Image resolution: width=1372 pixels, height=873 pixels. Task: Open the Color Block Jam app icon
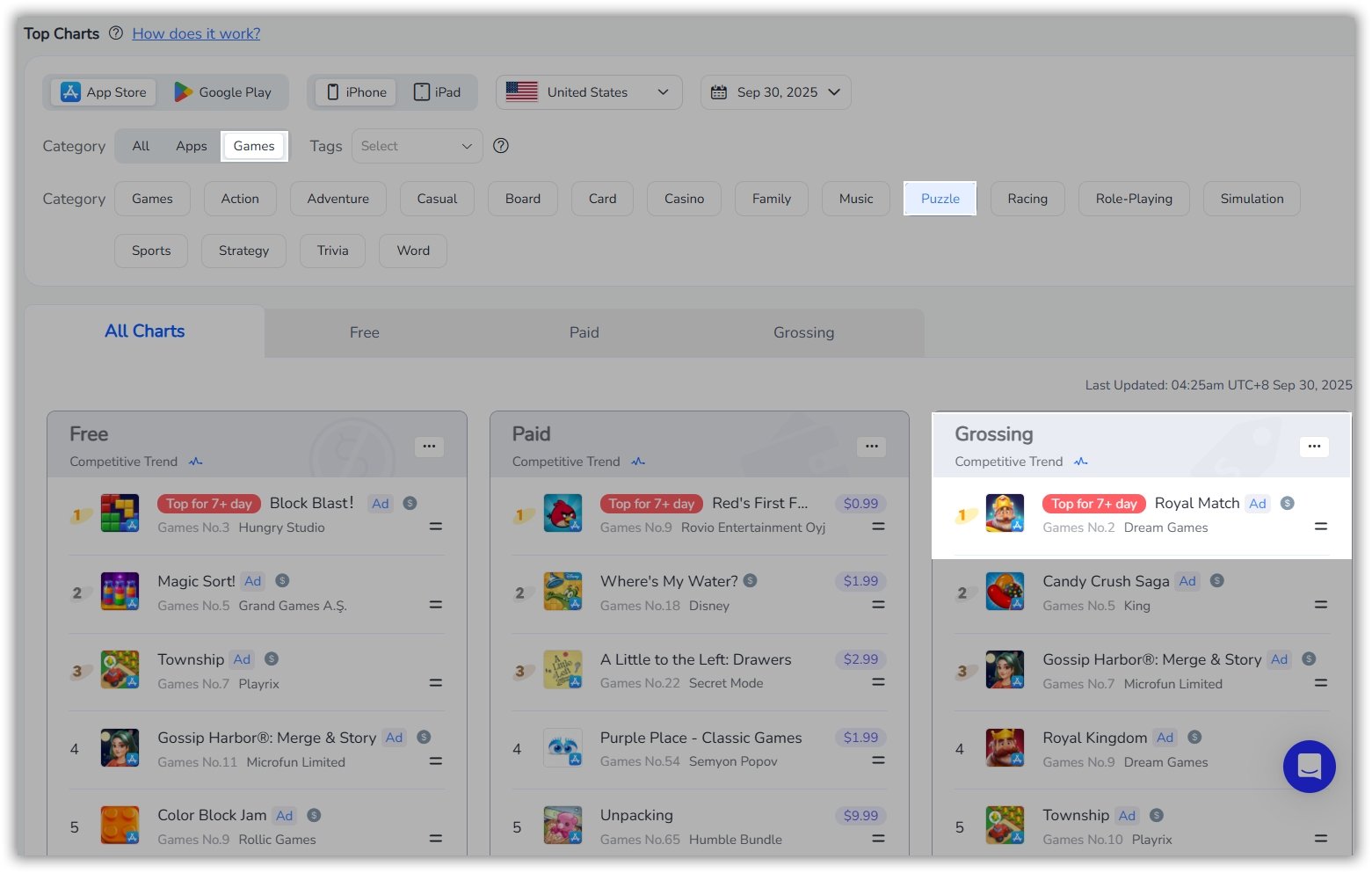tap(120, 826)
